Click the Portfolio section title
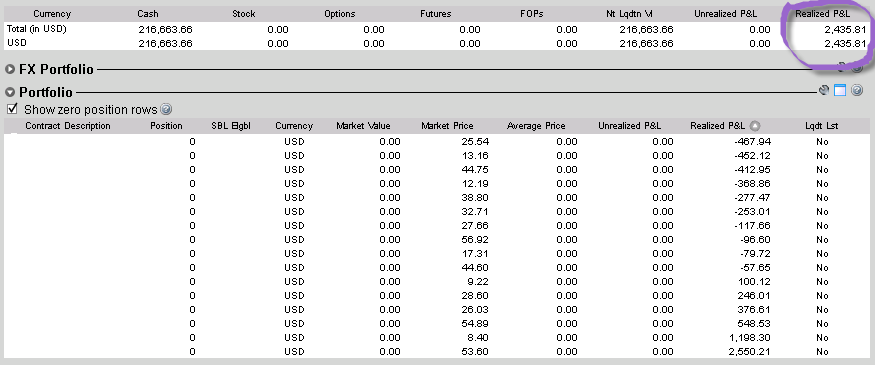875x365 pixels. pyautogui.click(x=46, y=92)
